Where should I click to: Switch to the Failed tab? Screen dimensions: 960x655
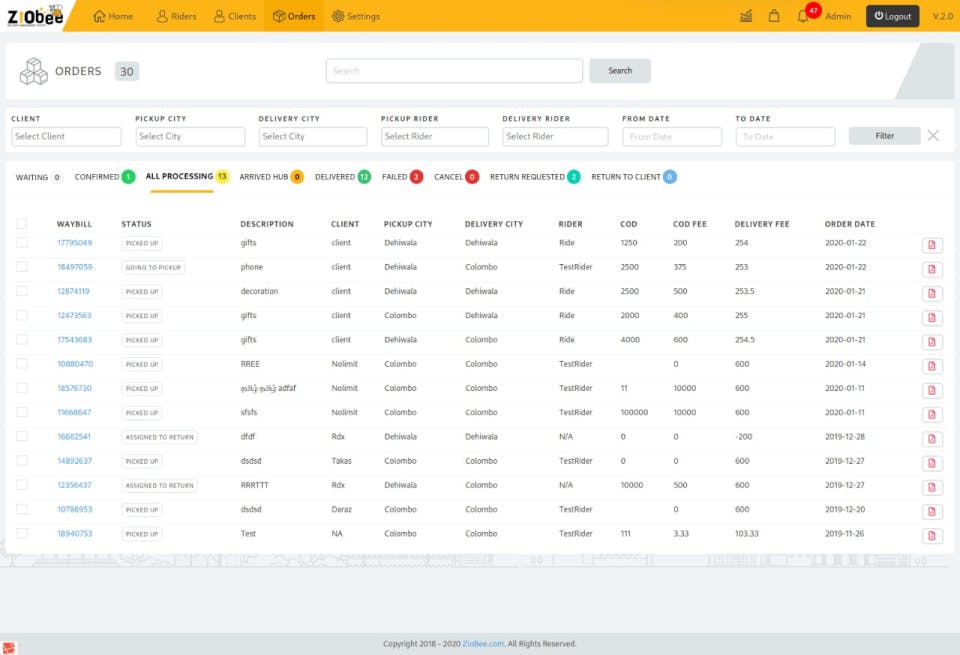(402, 177)
